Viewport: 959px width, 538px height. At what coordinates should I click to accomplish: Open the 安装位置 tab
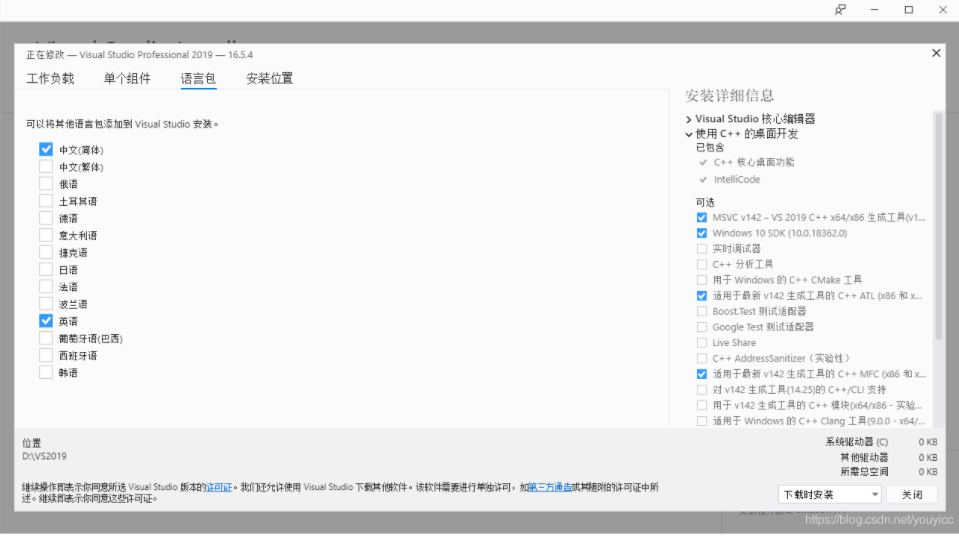(x=270, y=78)
